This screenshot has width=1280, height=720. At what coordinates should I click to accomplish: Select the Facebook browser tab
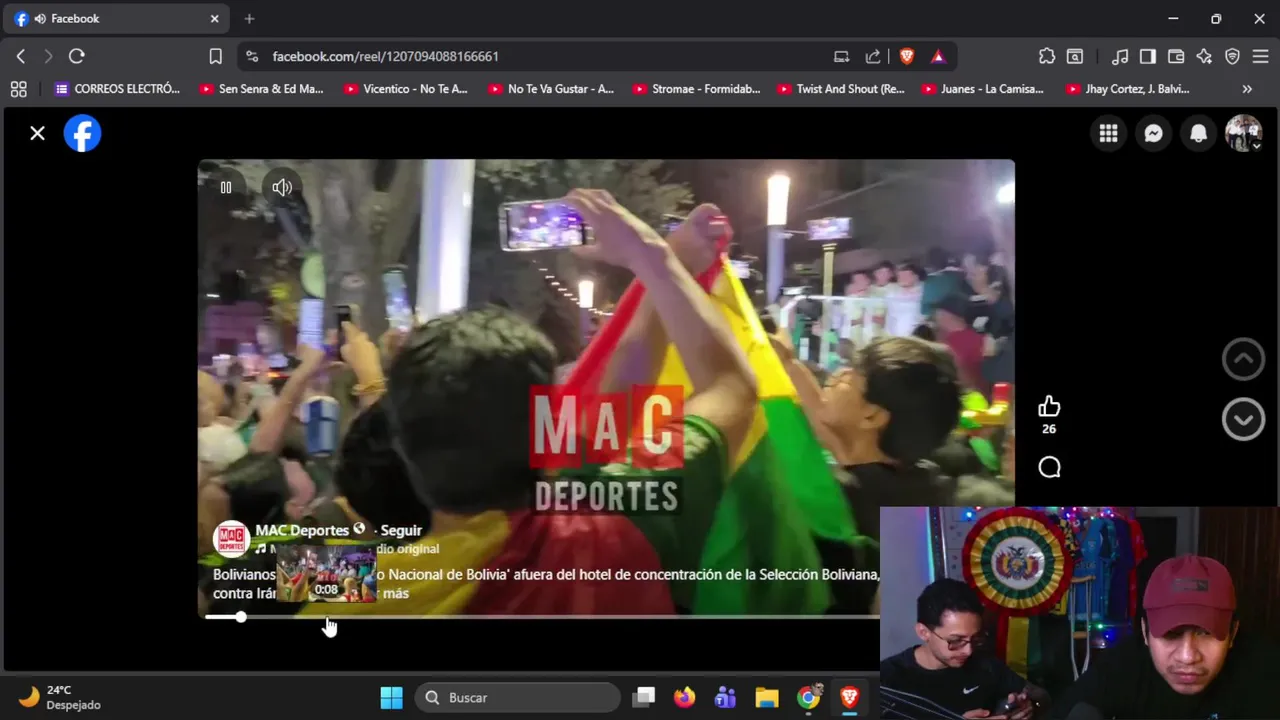(x=118, y=18)
